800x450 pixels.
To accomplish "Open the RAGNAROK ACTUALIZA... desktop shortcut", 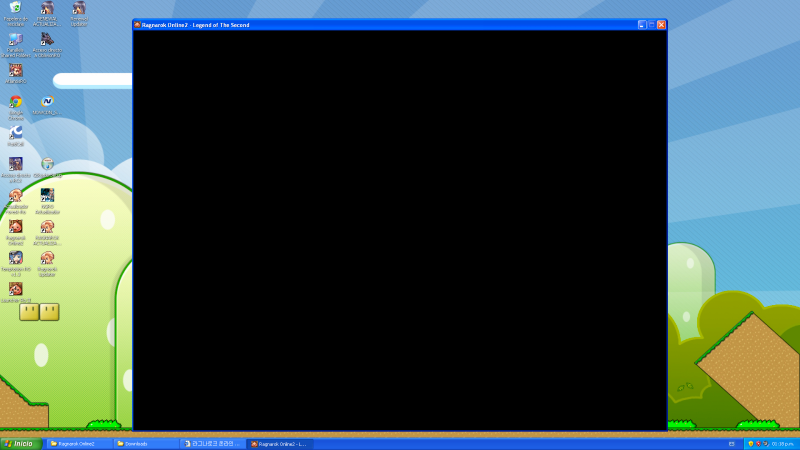I will click(47, 232).
